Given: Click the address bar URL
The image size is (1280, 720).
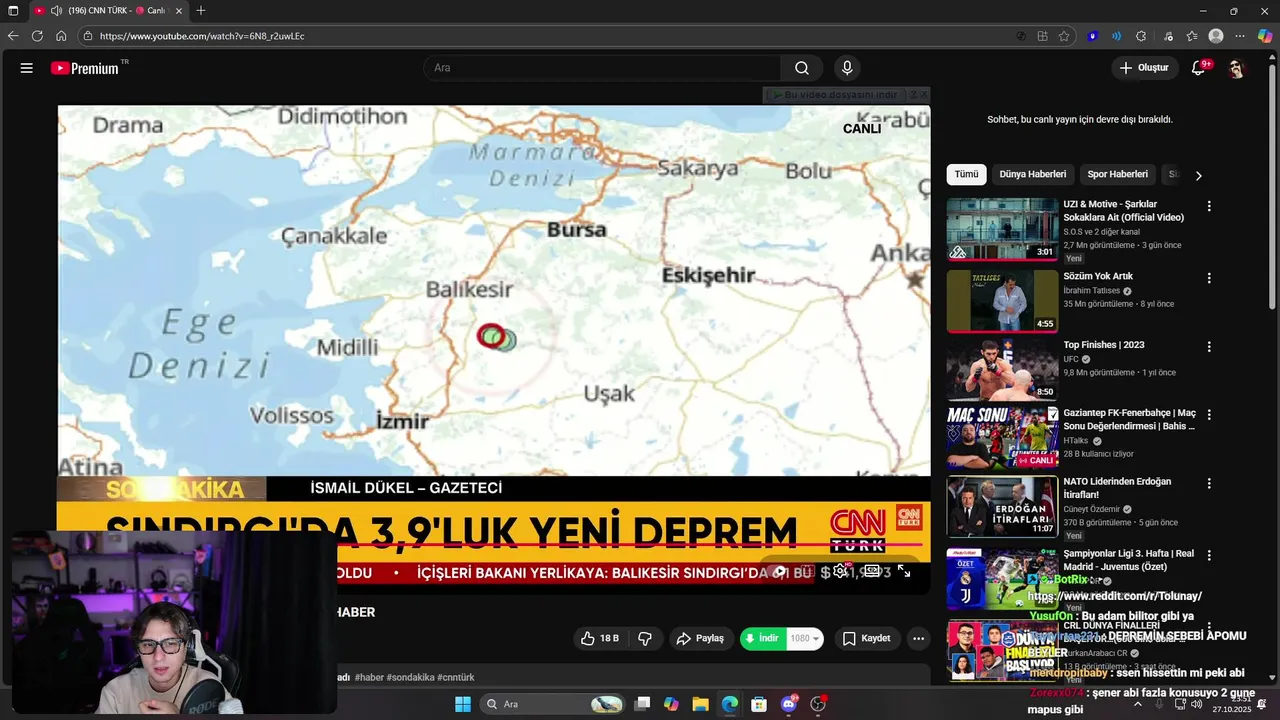Looking at the screenshot, I should 202,36.
